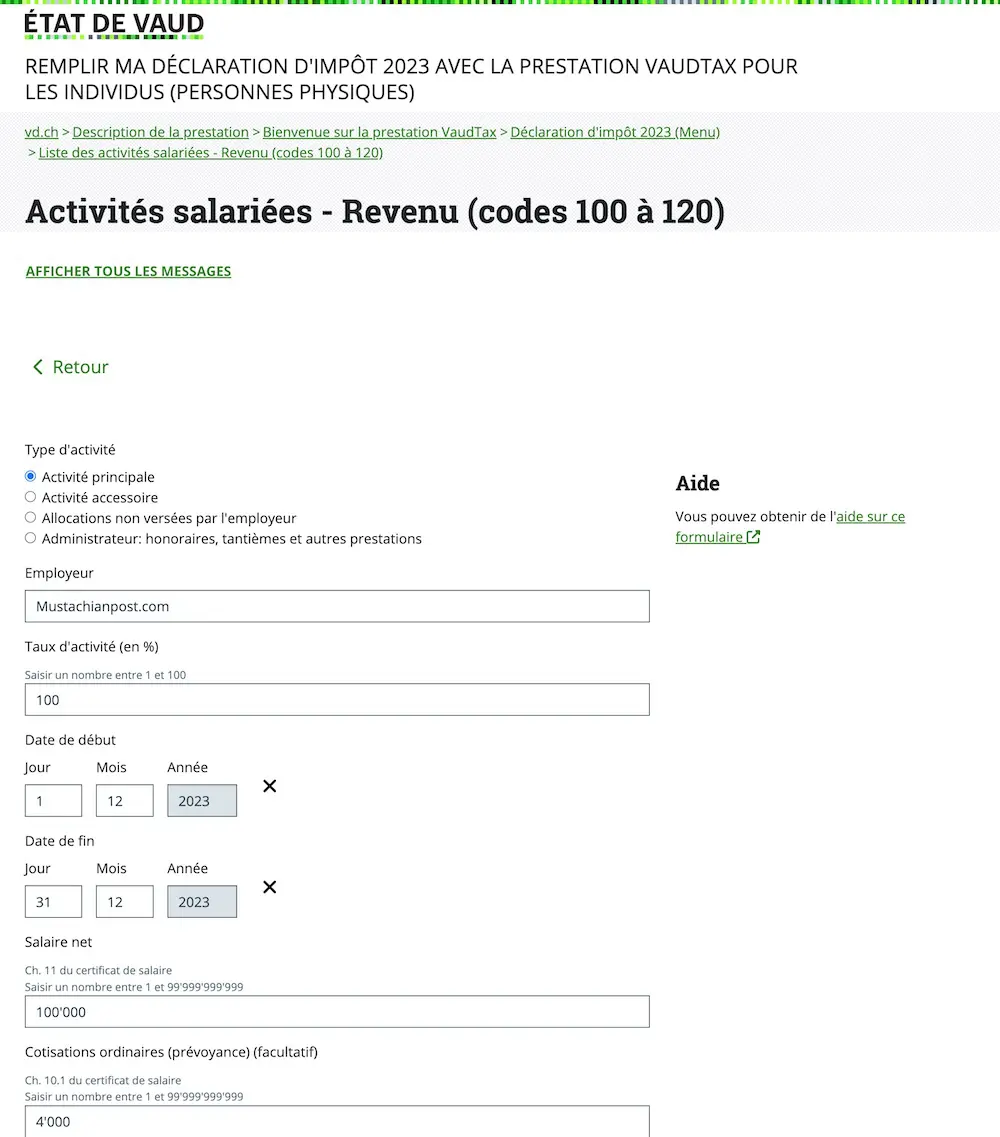Click the Aide sidebar heading
The height and width of the screenshot is (1137, 1000).
point(698,483)
